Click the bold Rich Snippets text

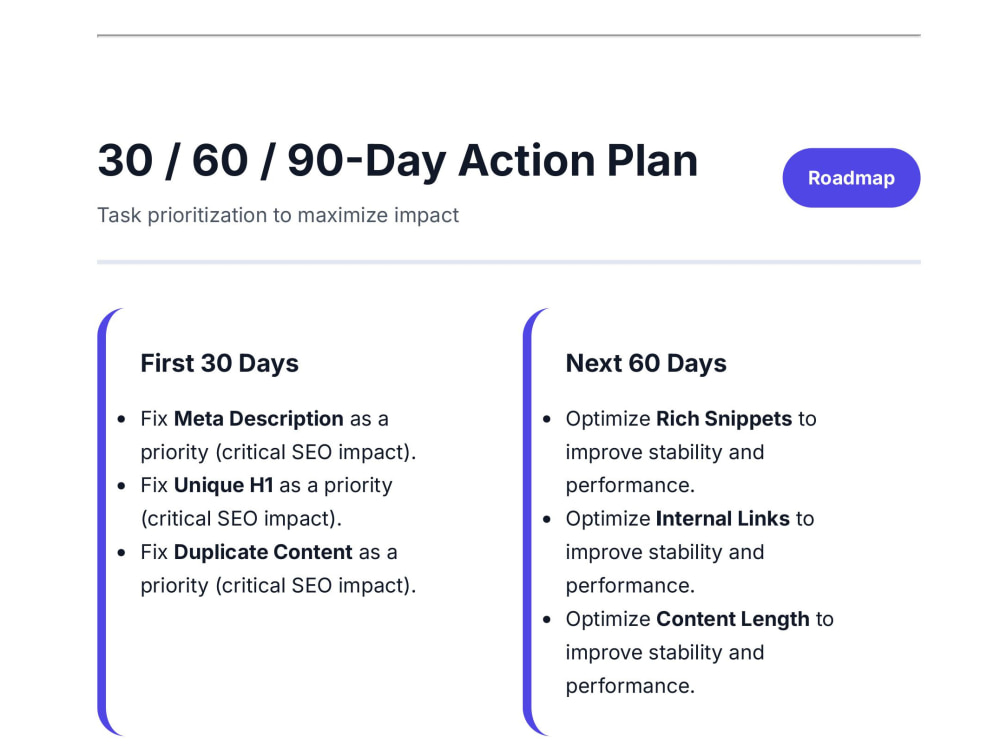click(x=724, y=418)
